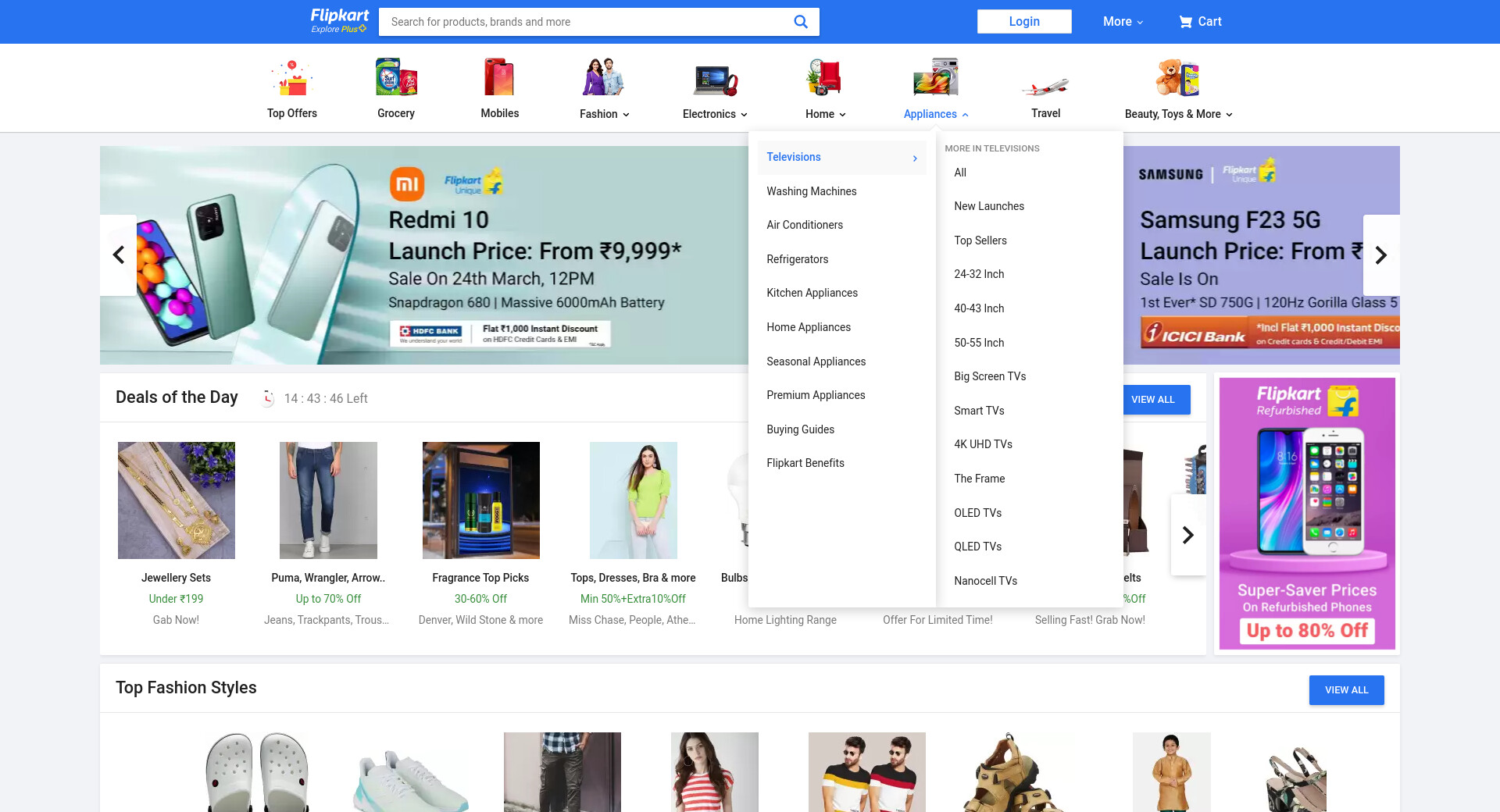Choose Smart TVs in televisions submenu
The width and height of the screenshot is (1500, 812).
coord(979,411)
